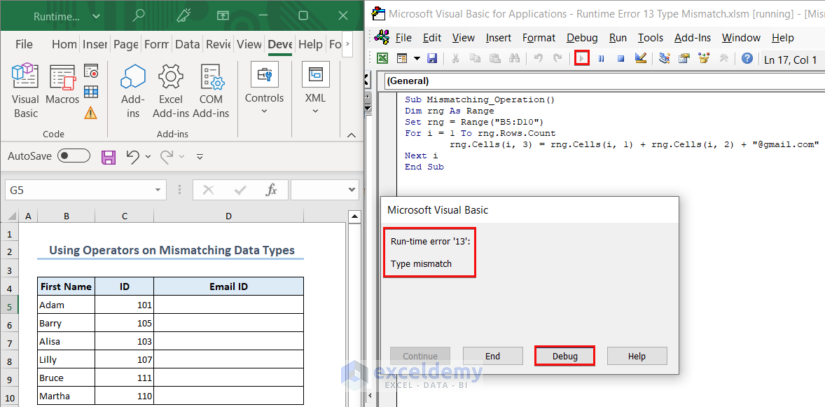Start Record Macro in Code group
This screenshot has width=825, height=407.
91,71
